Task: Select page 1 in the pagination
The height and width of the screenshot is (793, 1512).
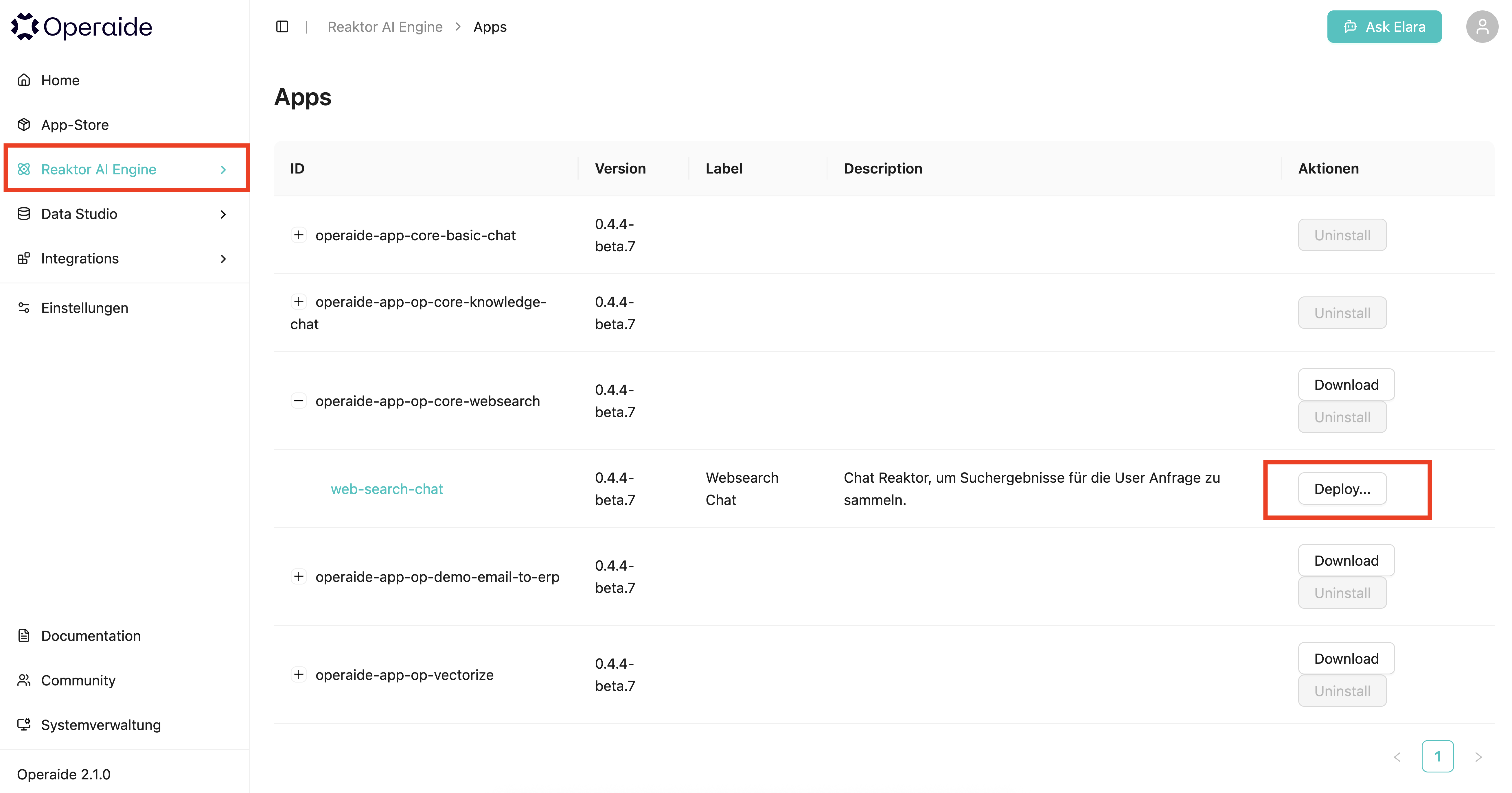Action: pos(1437,757)
